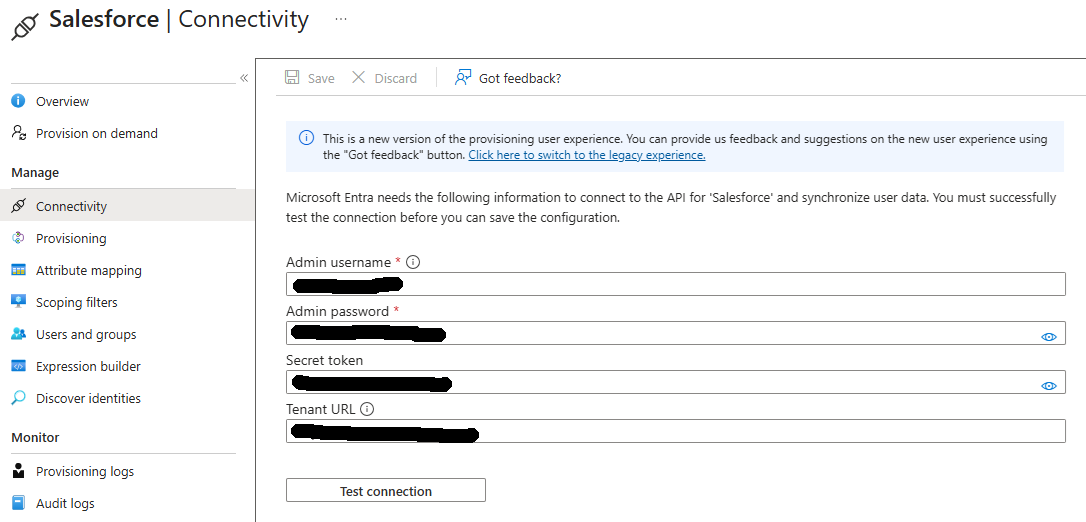Click the Admin password field label
The image size is (1086, 522).
point(337,311)
